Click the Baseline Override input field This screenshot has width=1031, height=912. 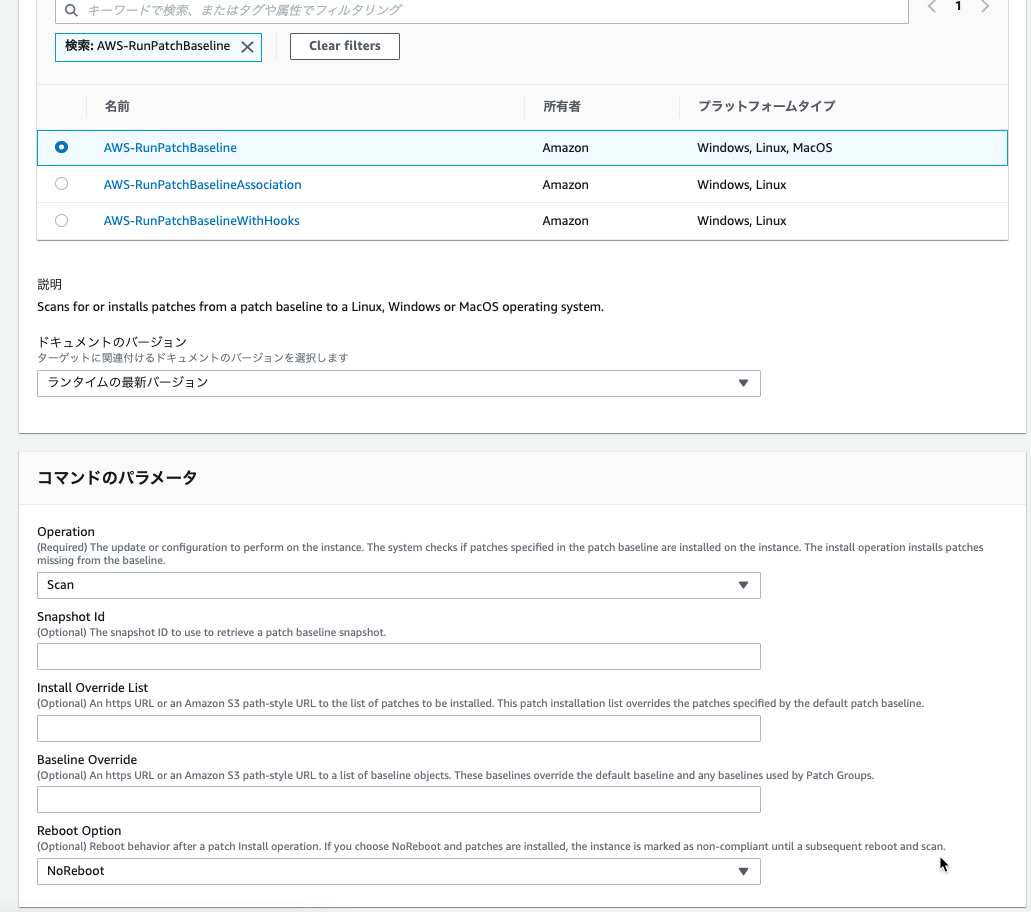pyautogui.click(x=398, y=800)
